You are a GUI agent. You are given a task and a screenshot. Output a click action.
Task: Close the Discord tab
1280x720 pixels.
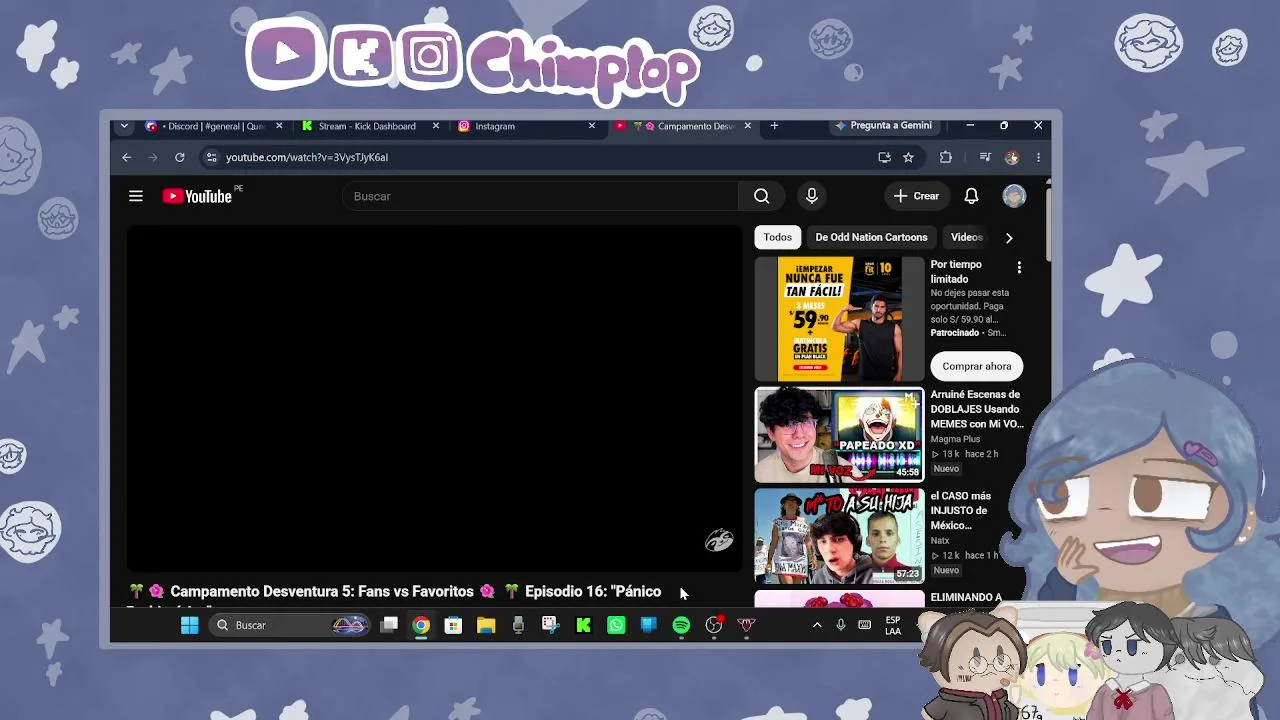tap(279, 126)
